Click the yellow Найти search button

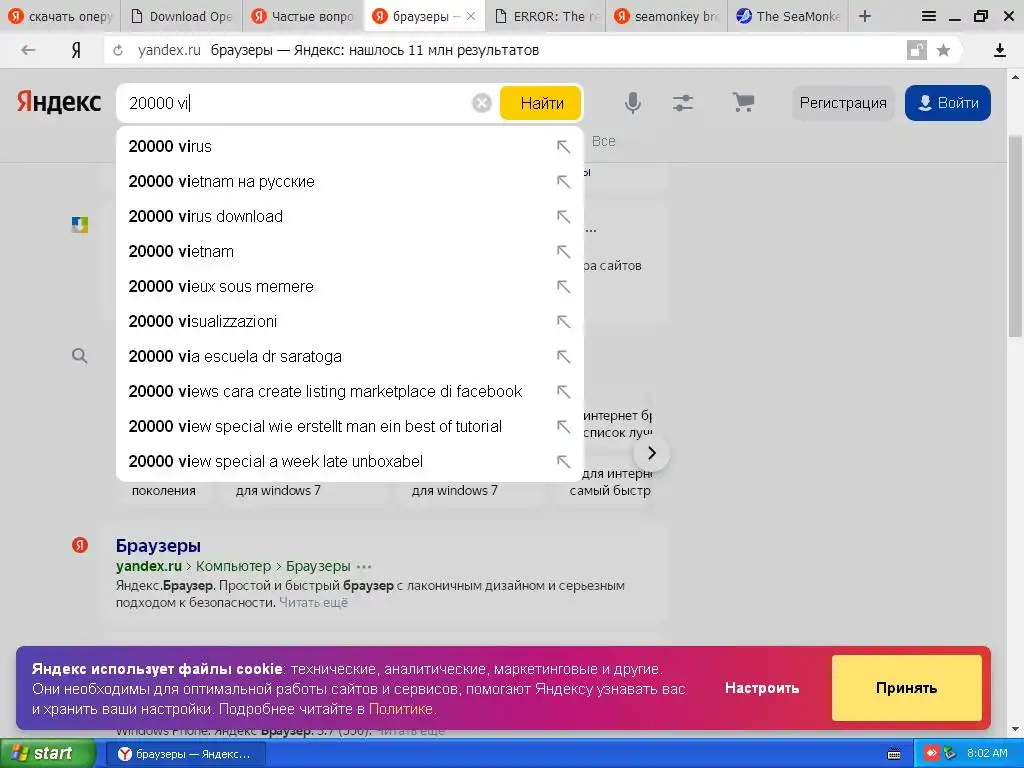(x=541, y=103)
